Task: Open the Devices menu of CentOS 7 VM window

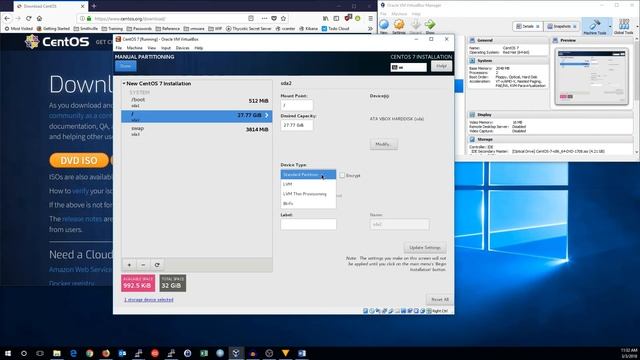Action: [x=182, y=48]
